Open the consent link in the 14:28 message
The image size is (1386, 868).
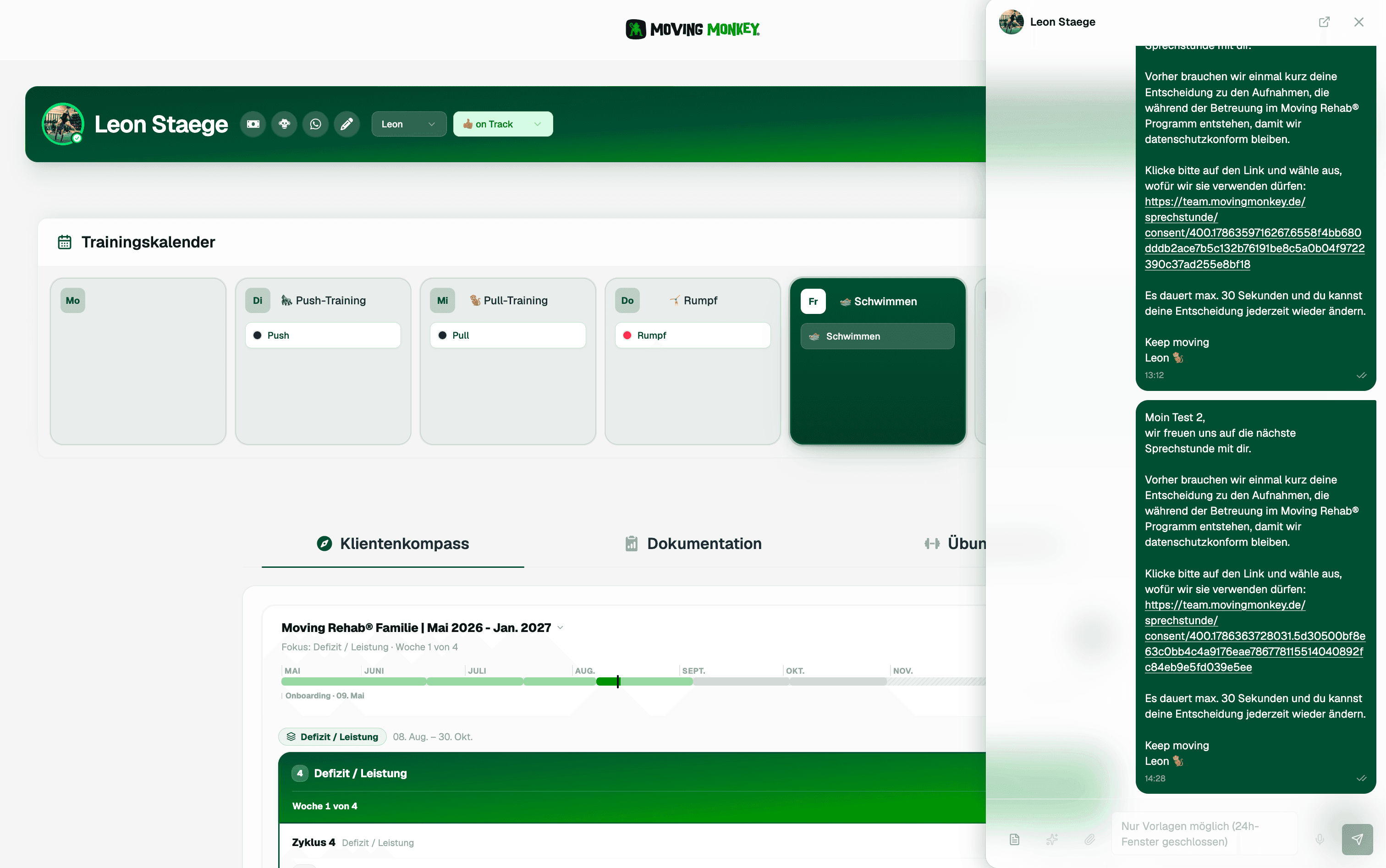tap(1255, 636)
